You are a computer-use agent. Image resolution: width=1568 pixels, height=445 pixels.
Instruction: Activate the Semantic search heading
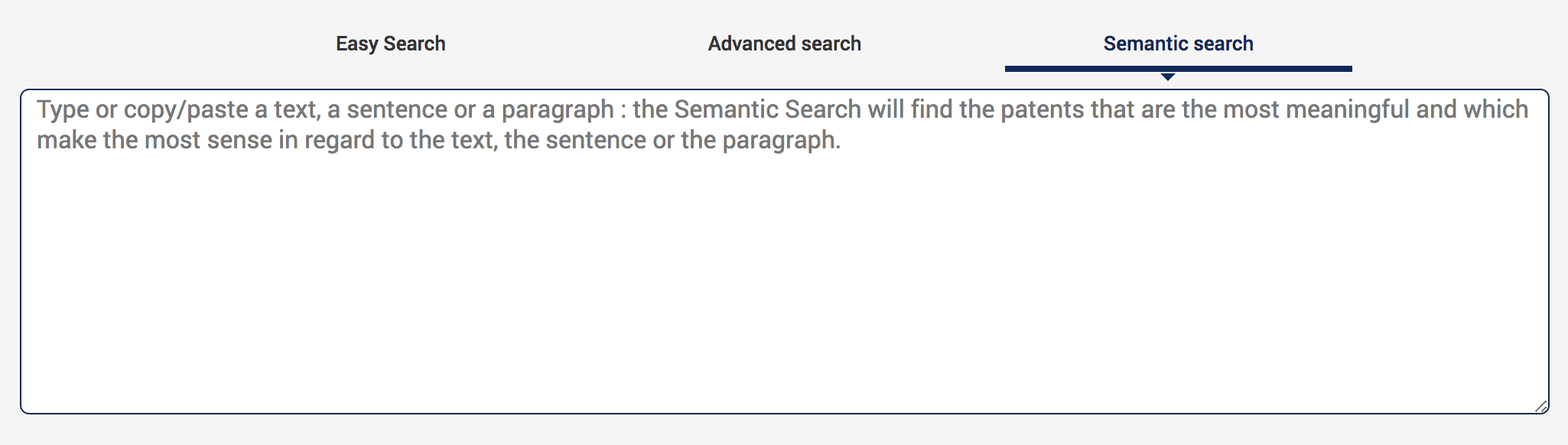coord(1178,44)
